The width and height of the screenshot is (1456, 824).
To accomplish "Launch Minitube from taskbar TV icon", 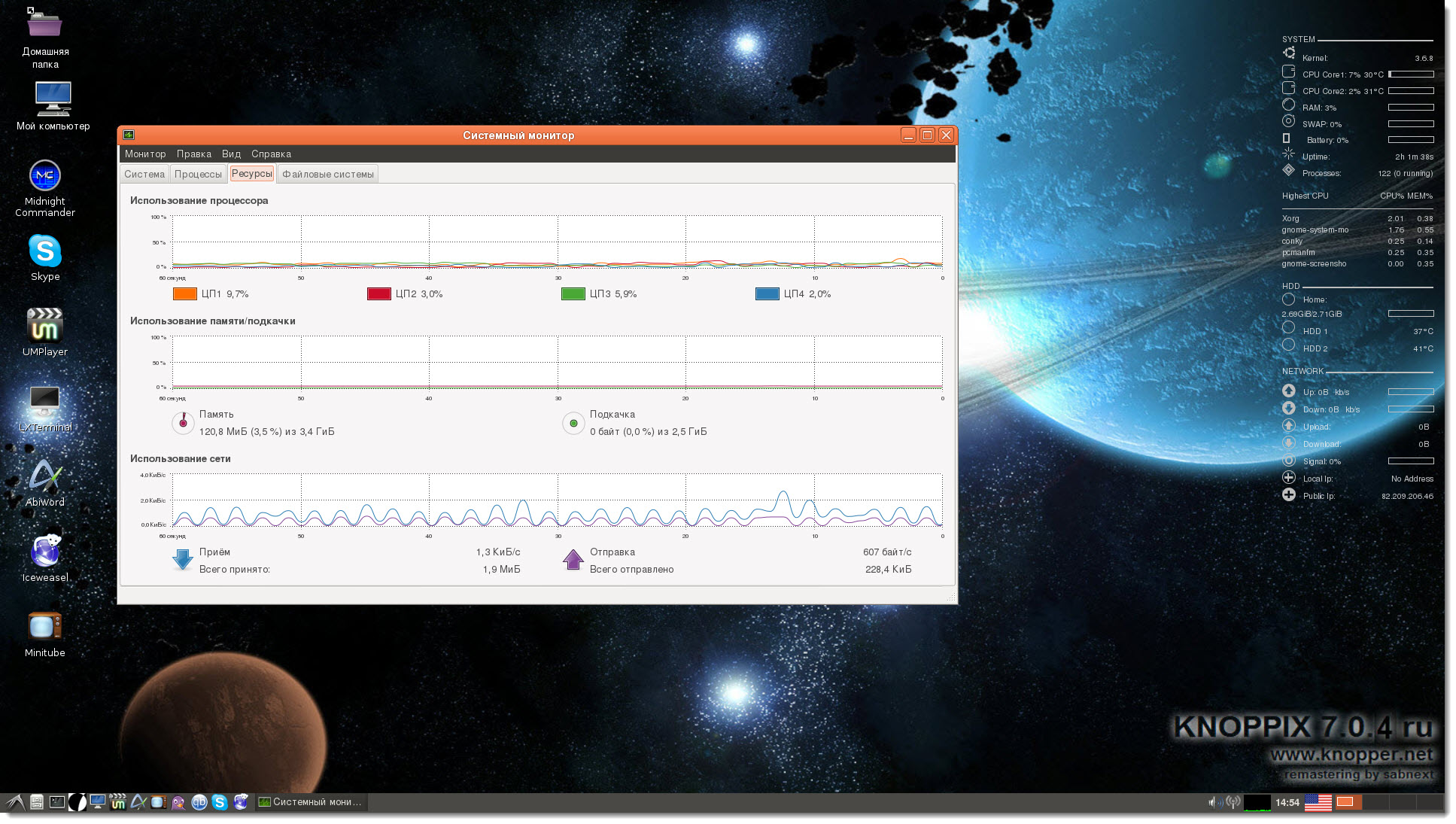I will pyautogui.click(x=158, y=802).
